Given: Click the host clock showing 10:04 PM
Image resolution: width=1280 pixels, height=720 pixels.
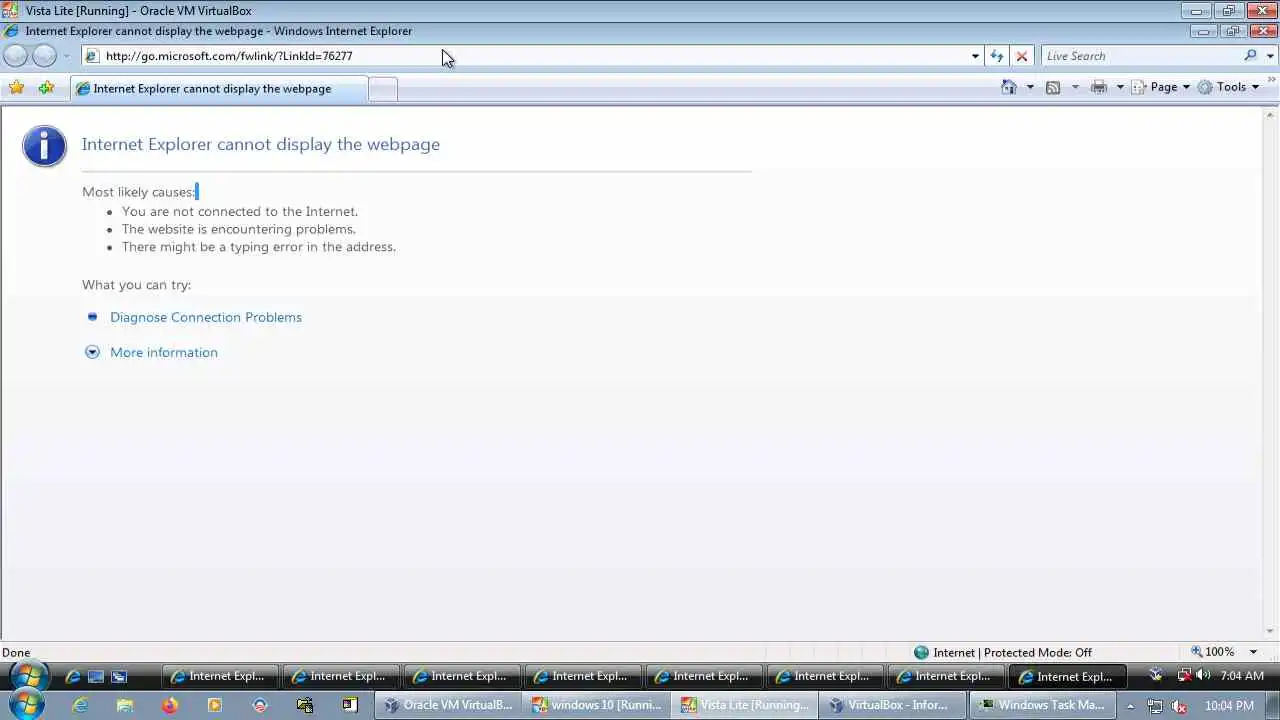Looking at the screenshot, I should (x=1229, y=706).
